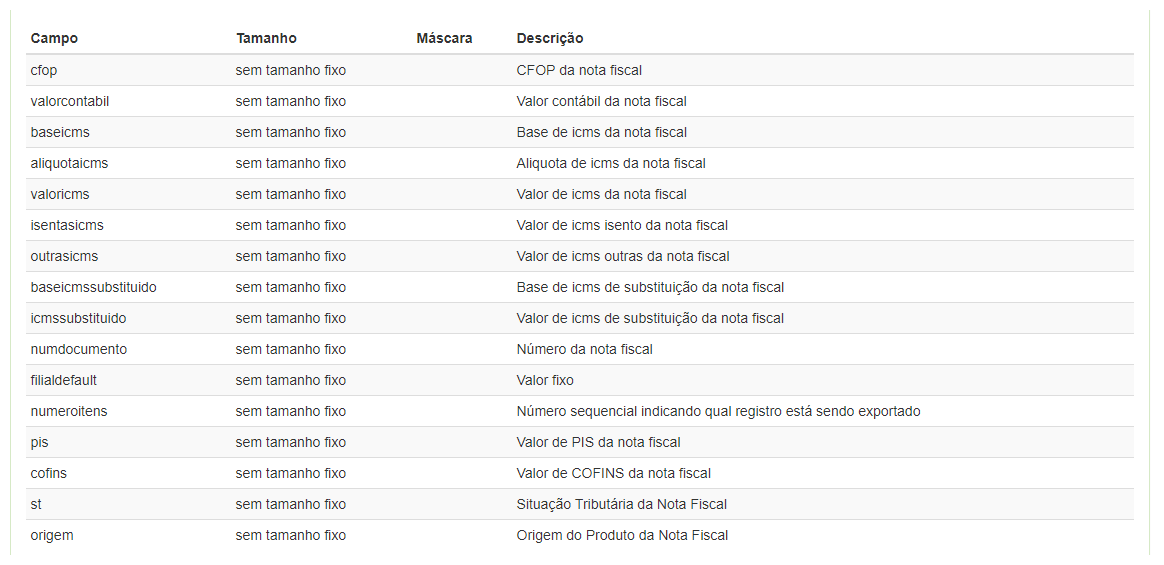Select the icmssubstituido field cell
1164x565 pixels.
[78, 318]
